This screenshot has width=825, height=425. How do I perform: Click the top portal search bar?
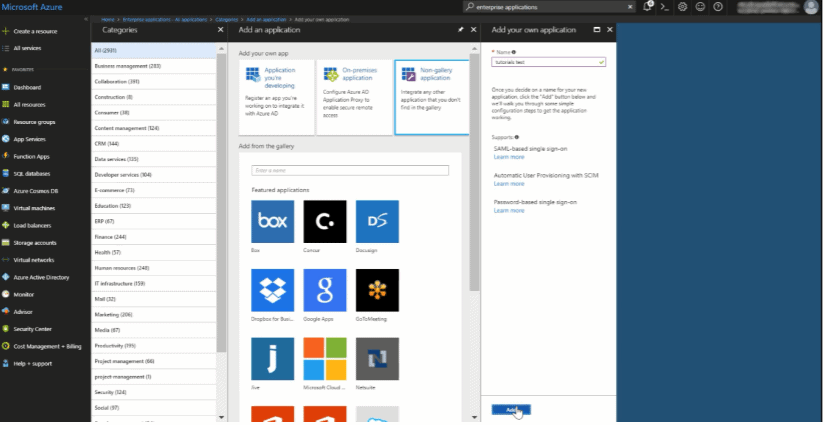pyautogui.click(x=549, y=7)
